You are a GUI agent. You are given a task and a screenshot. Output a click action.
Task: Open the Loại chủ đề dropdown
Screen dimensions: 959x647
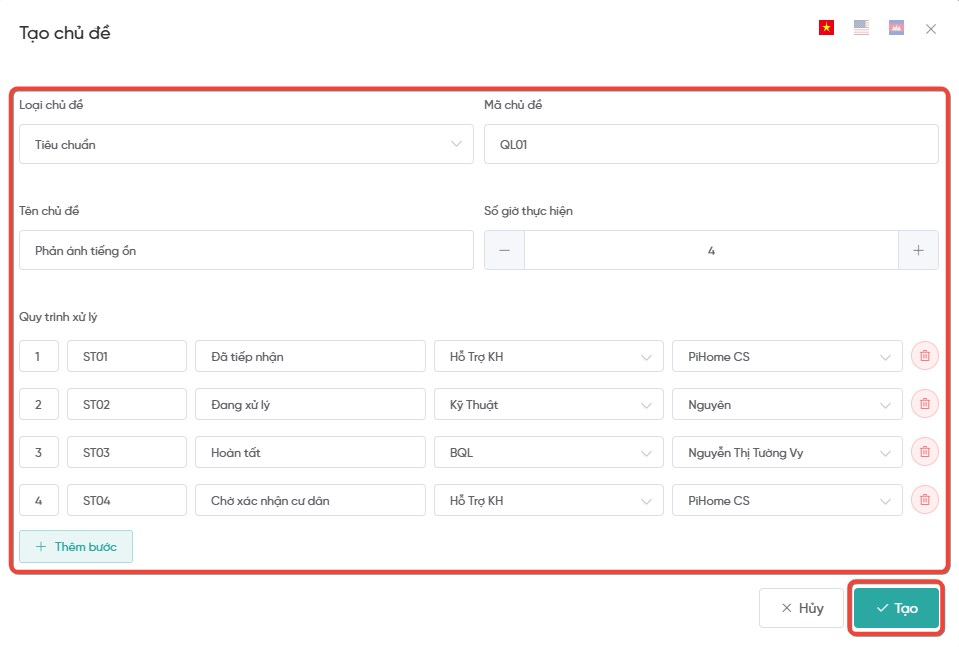coord(246,144)
